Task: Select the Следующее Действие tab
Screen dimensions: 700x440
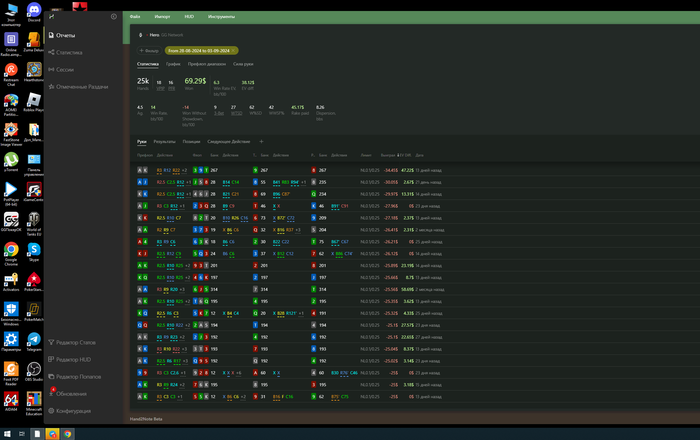Action: point(229,141)
